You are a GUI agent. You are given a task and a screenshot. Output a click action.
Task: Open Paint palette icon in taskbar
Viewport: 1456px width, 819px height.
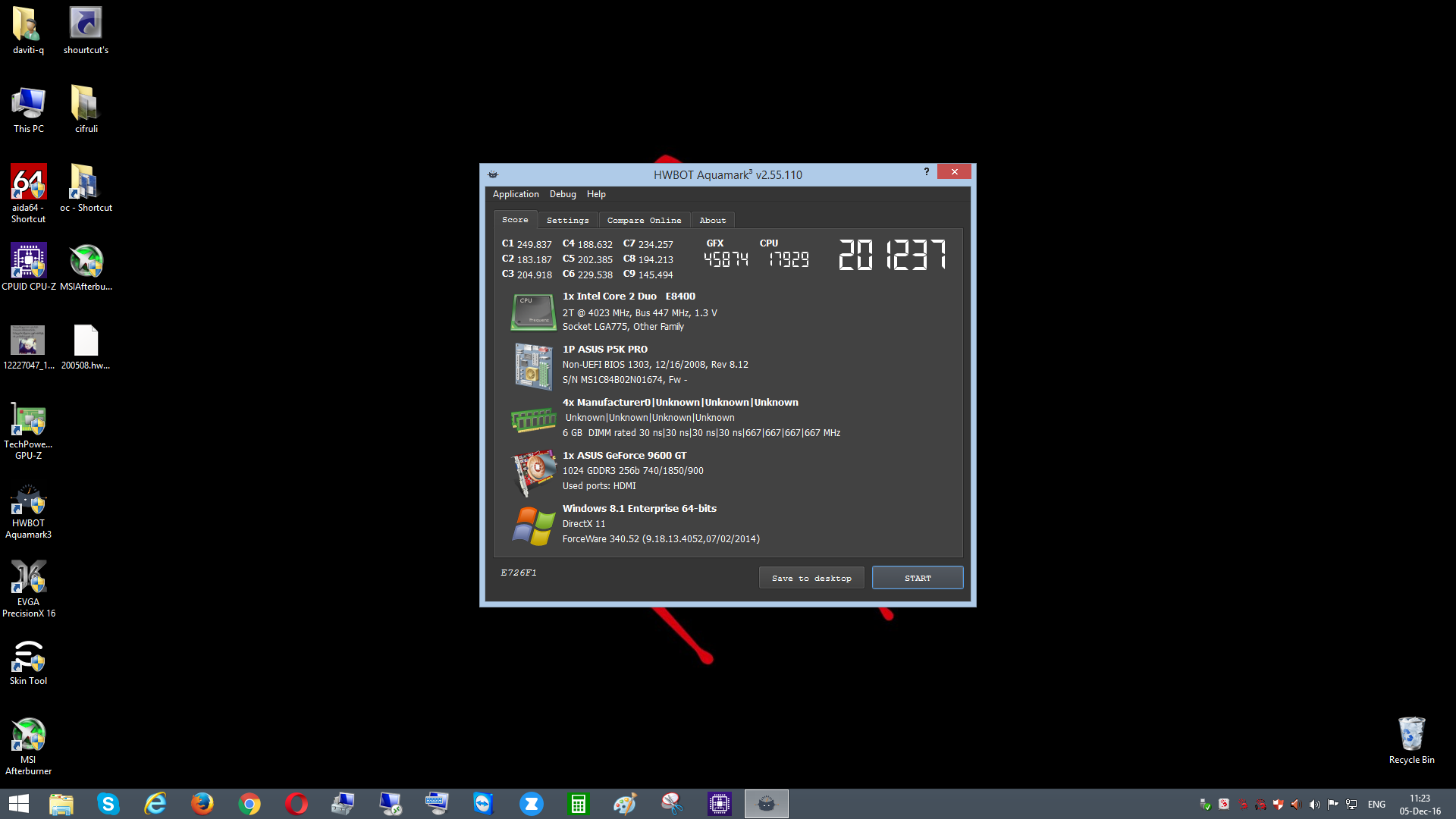click(626, 804)
